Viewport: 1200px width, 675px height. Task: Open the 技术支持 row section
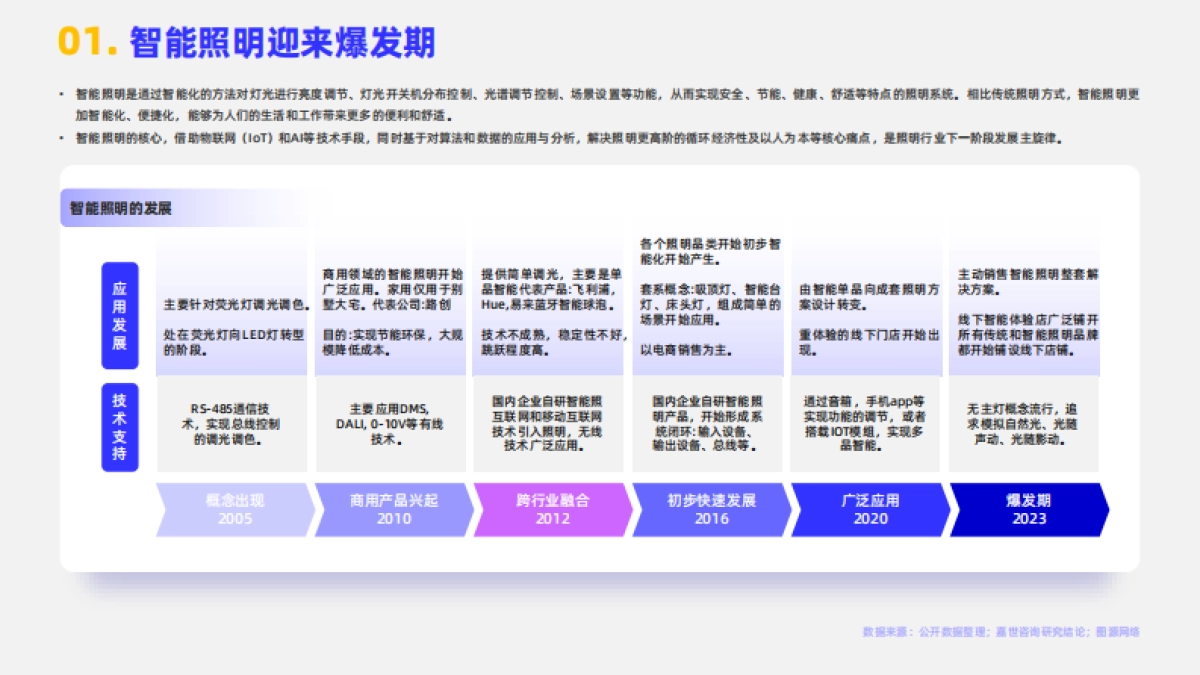tap(120, 424)
